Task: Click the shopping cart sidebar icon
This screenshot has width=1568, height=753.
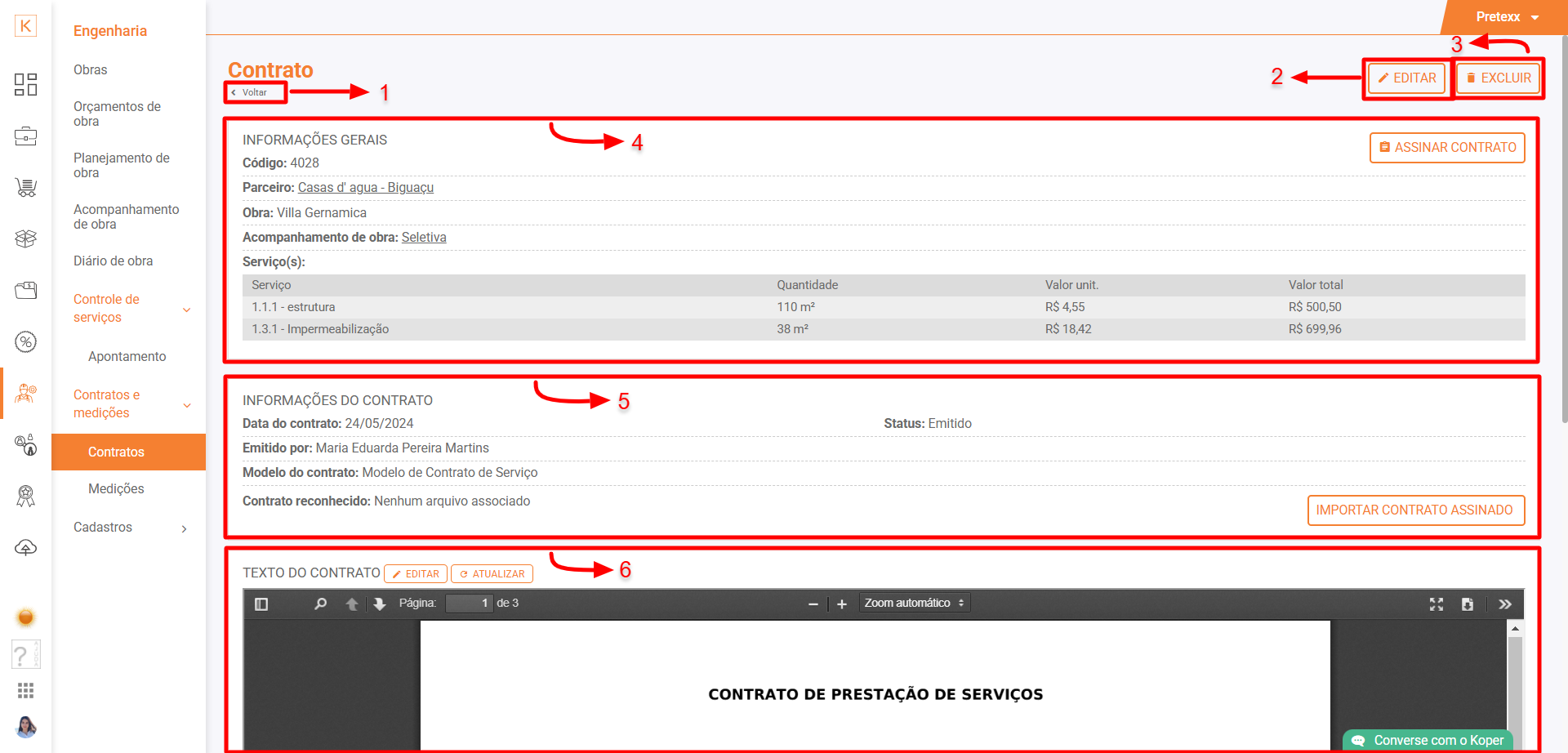Action: coord(25,187)
